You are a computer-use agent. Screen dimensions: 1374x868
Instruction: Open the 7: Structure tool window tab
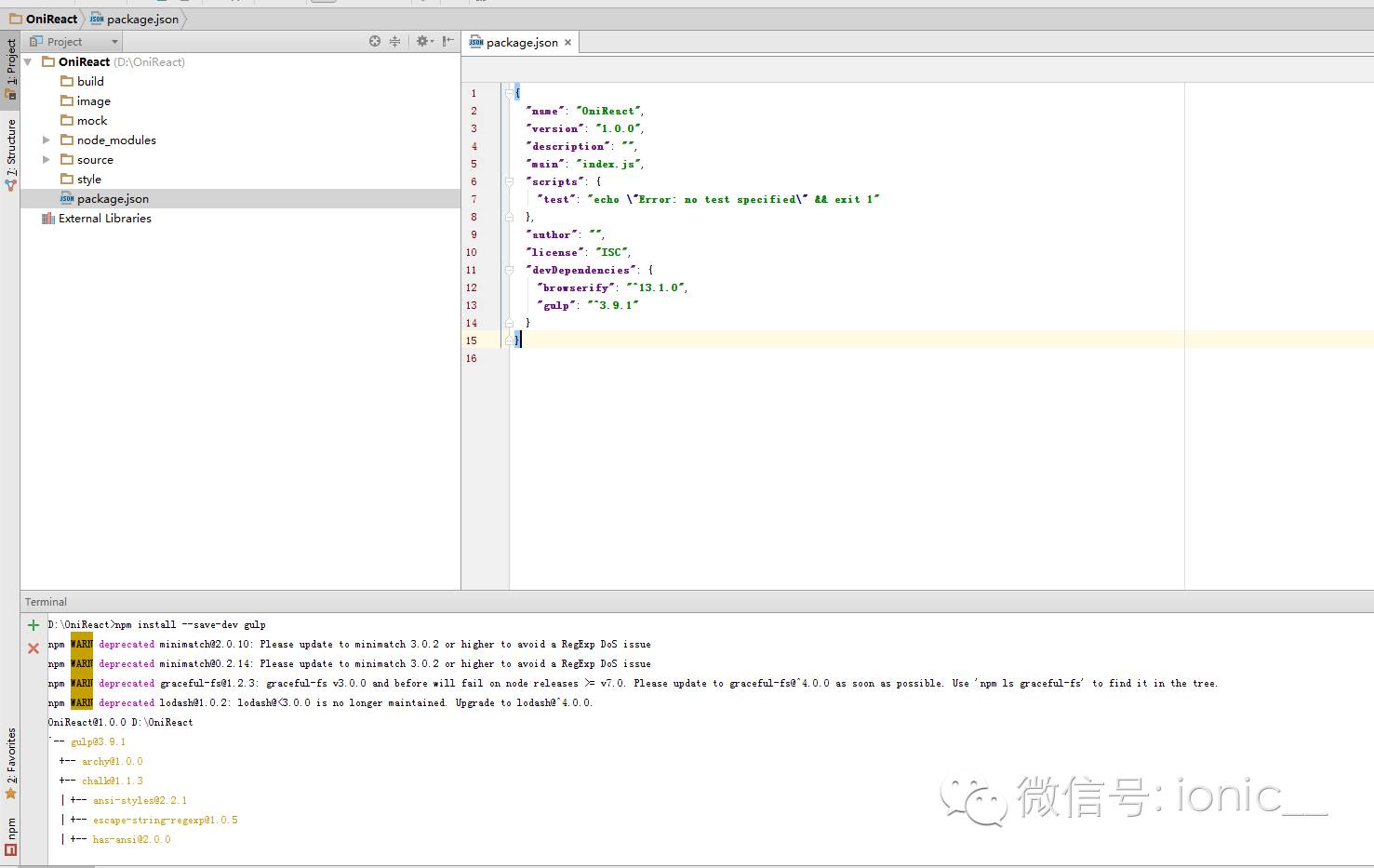point(10,154)
